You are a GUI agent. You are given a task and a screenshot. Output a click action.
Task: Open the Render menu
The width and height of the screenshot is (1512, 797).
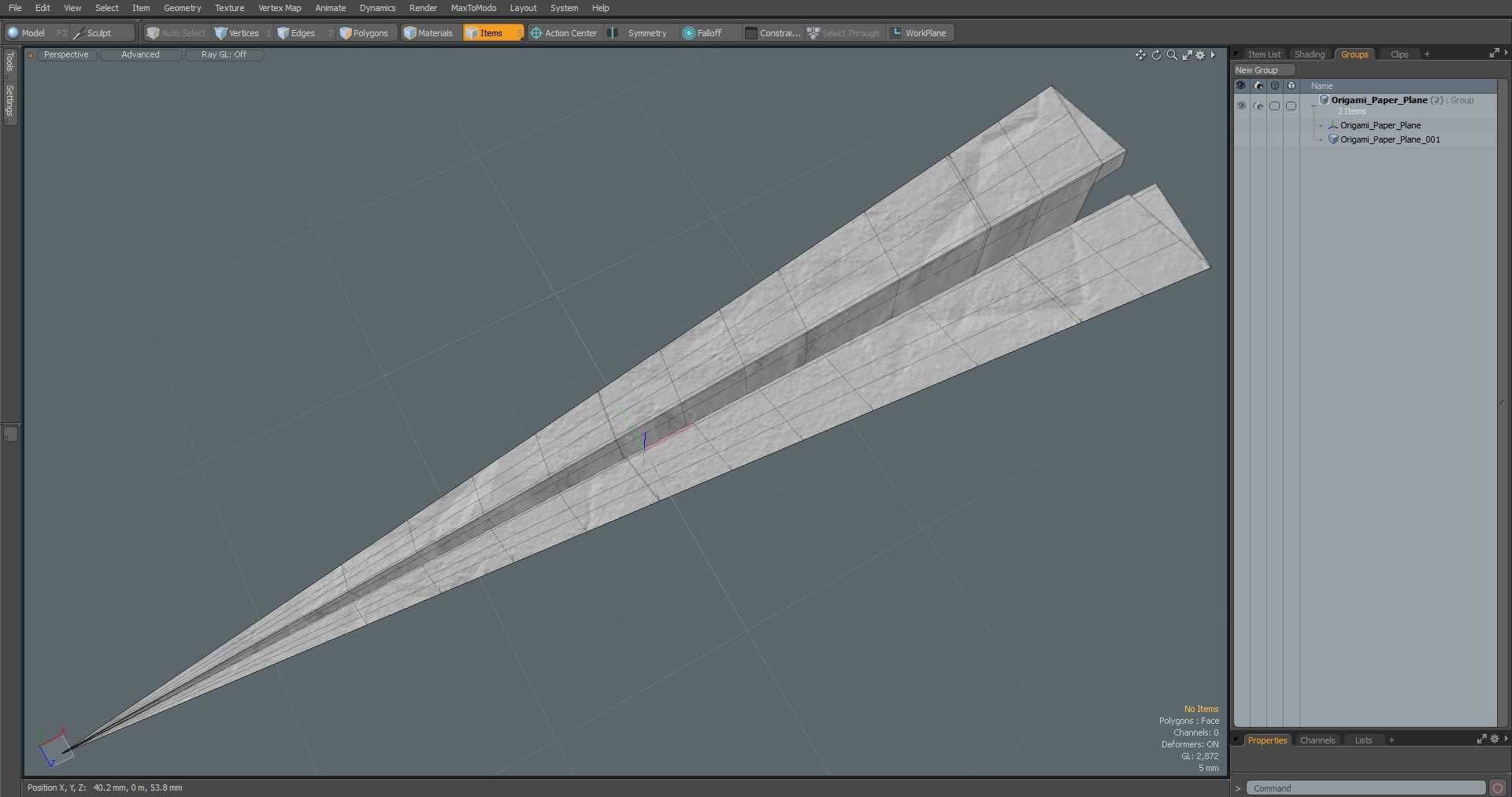pyautogui.click(x=423, y=8)
